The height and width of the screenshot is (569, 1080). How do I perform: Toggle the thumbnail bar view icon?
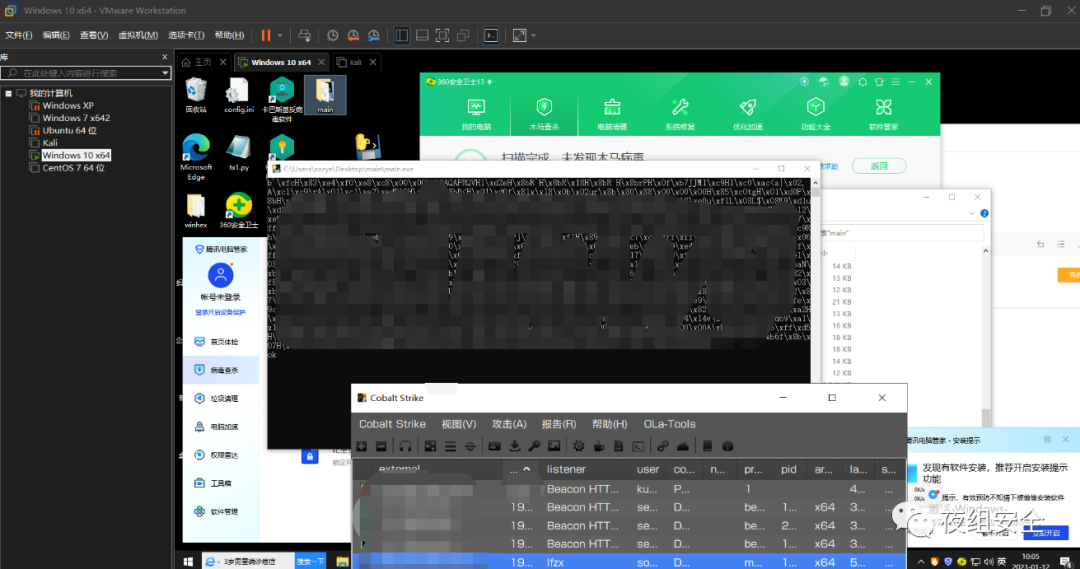pyautogui.click(x=422, y=35)
